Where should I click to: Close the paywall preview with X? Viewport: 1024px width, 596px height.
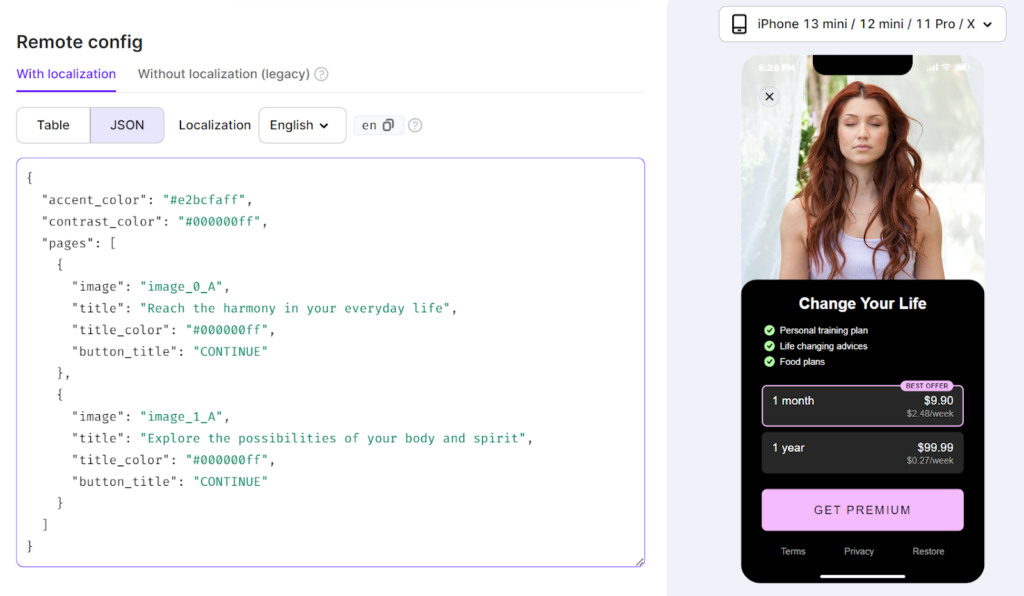pos(769,97)
